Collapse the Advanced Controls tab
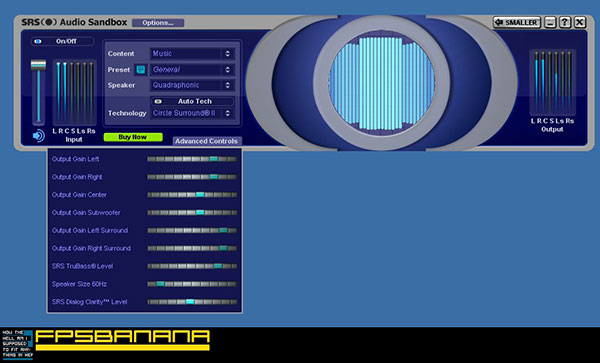 [207, 141]
